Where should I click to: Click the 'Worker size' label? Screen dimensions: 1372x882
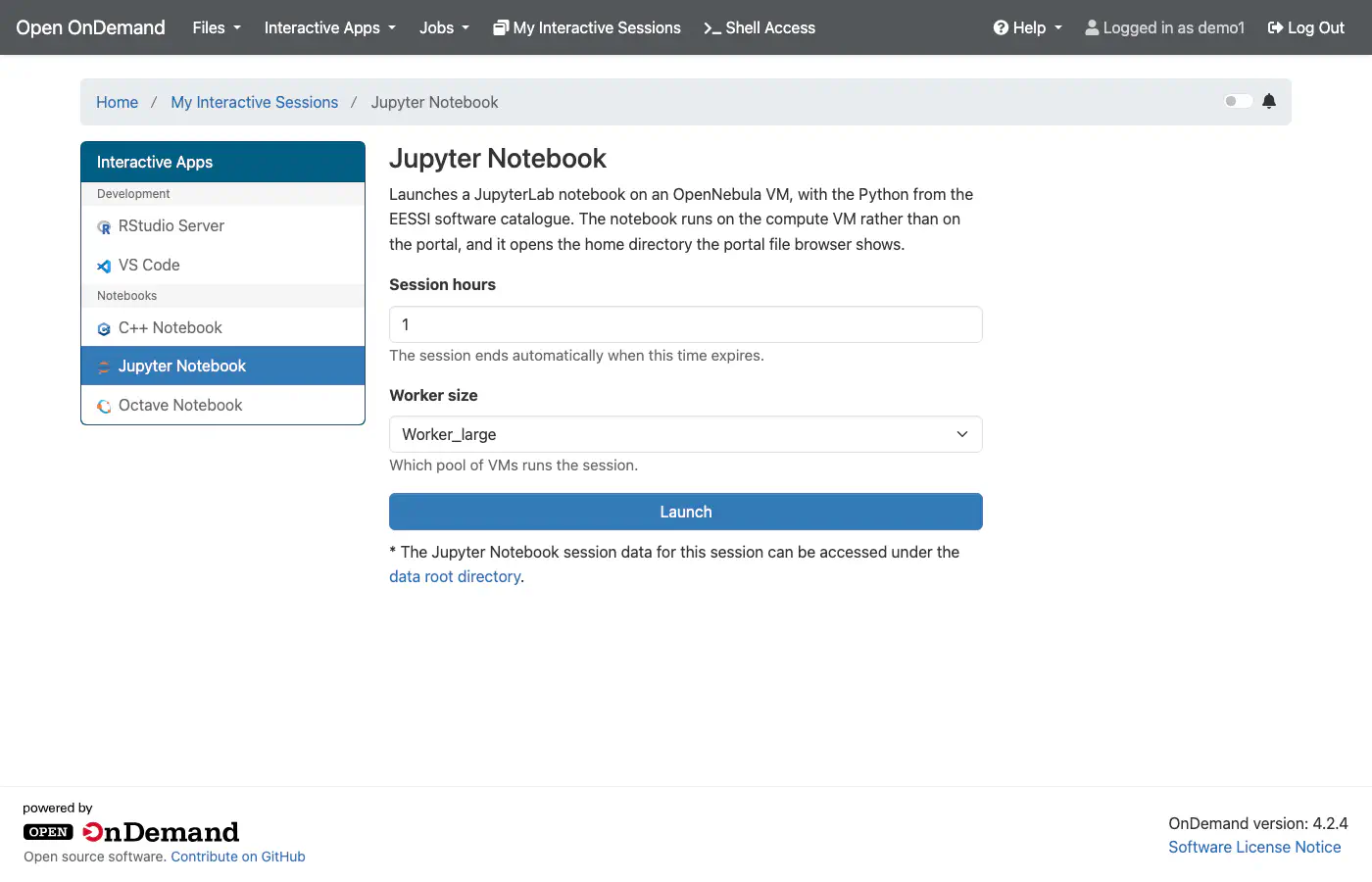tap(433, 395)
